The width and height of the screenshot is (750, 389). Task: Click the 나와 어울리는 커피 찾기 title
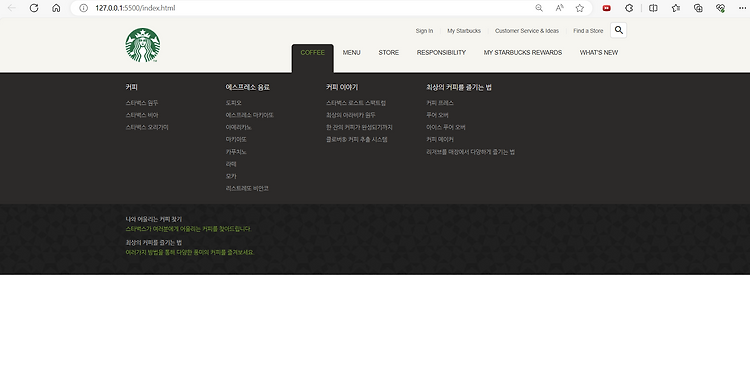[x=154, y=219]
